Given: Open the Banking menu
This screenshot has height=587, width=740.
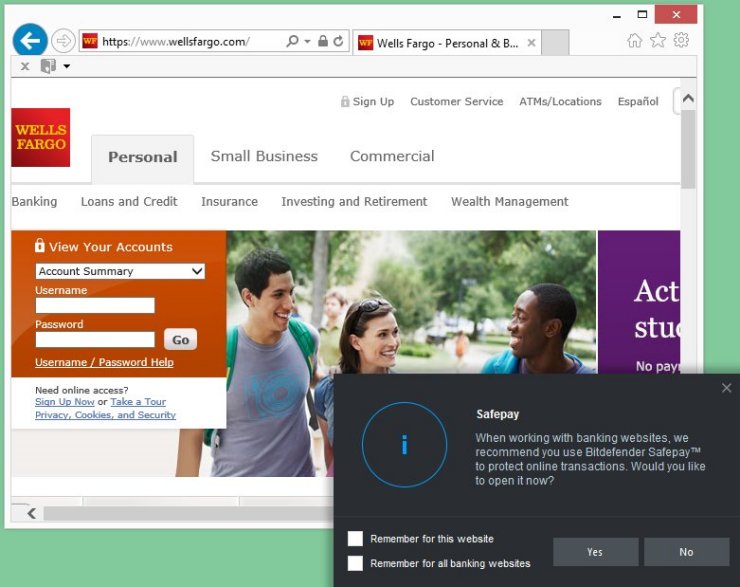Looking at the screenshot, I should click(34, 201).
